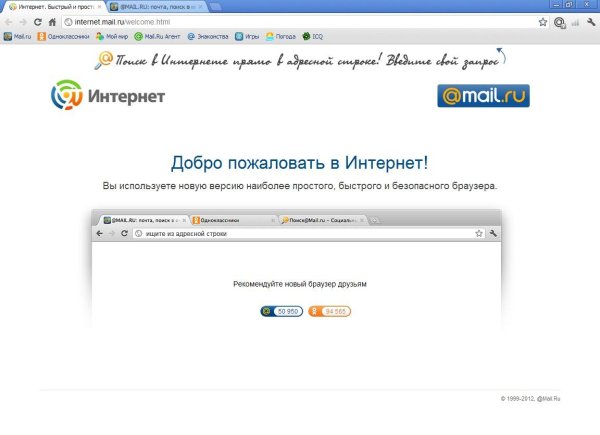The image size is (600, 435).
Task: Click the Добро пожаловать в Интернет! heading
Action: 300,163
